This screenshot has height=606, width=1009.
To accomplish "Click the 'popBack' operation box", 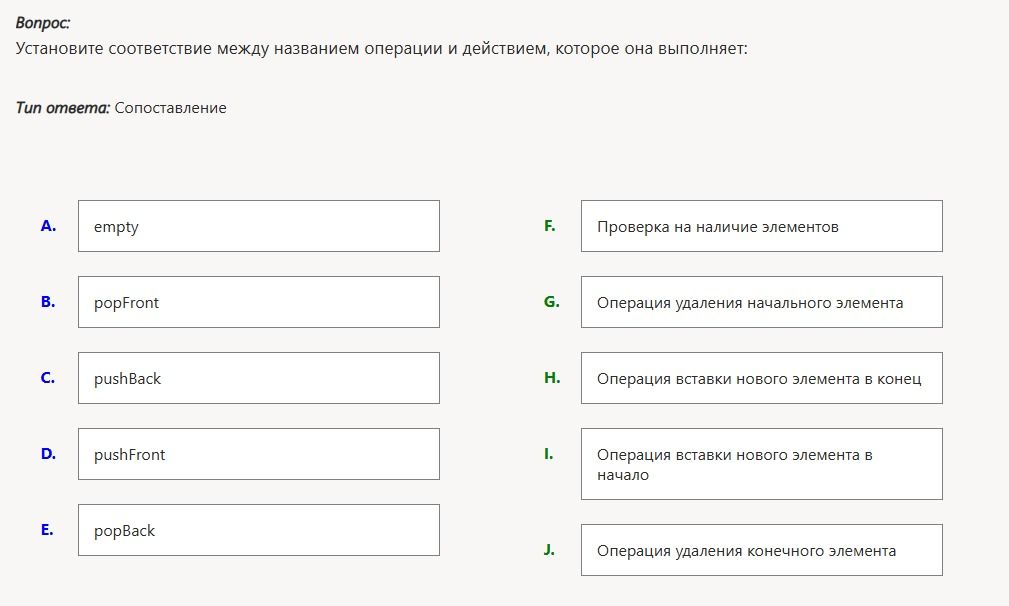I will tap(259, 529).
